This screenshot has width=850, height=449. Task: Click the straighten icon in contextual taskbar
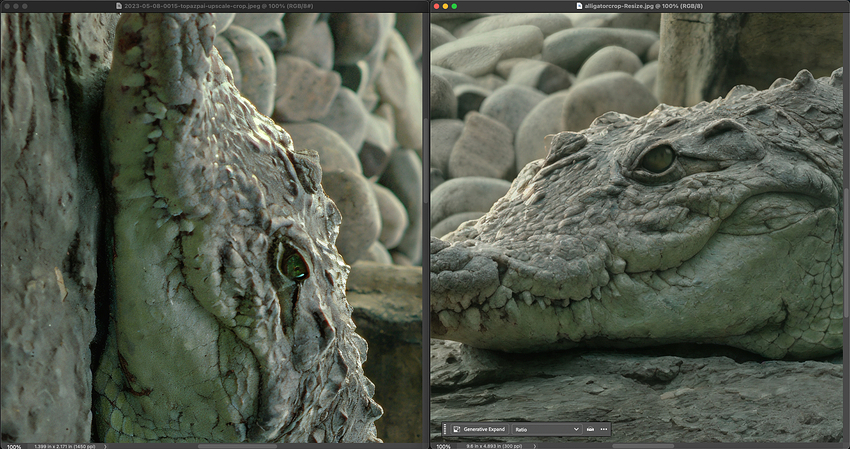(x=590, y=429)
